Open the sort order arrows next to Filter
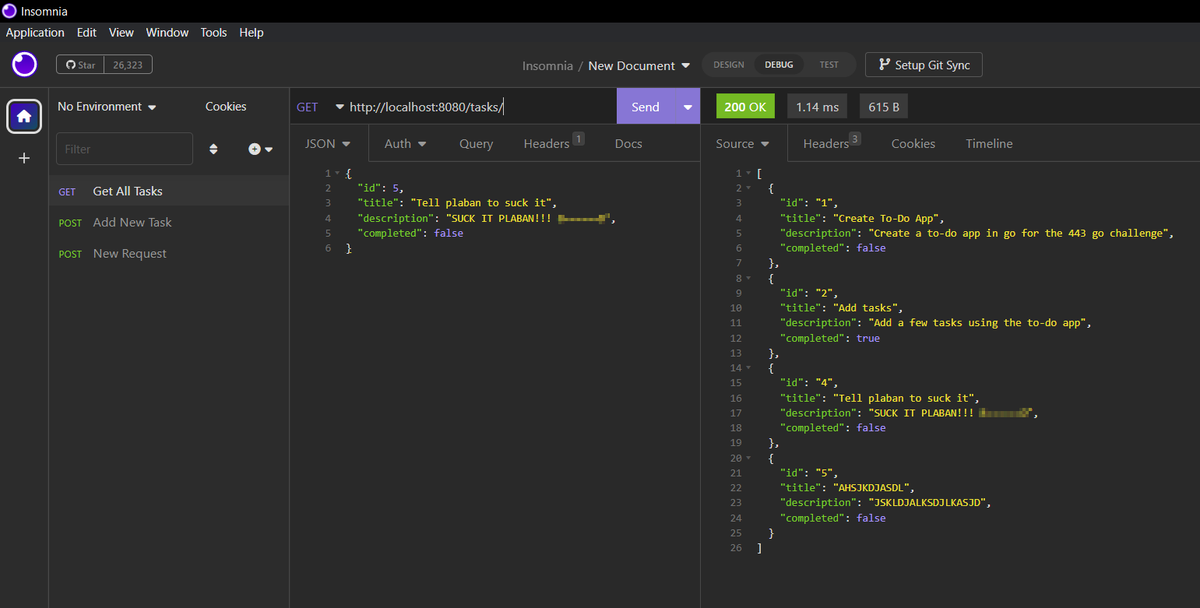Viewport: 1200px width, 608px height. (213, 149)
